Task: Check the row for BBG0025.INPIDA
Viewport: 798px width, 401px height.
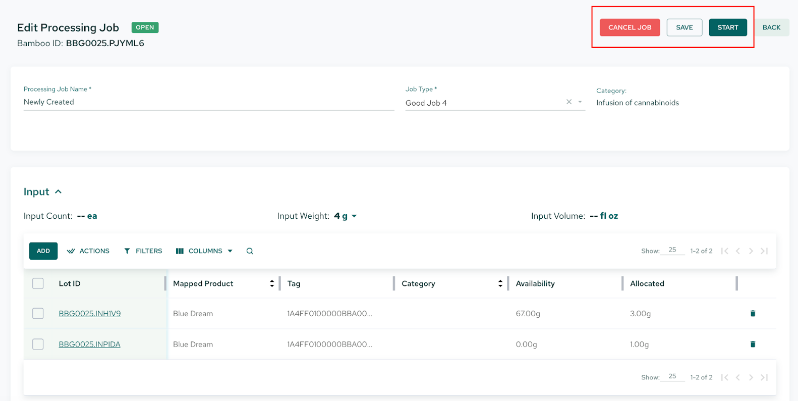Action: (38, 344)
